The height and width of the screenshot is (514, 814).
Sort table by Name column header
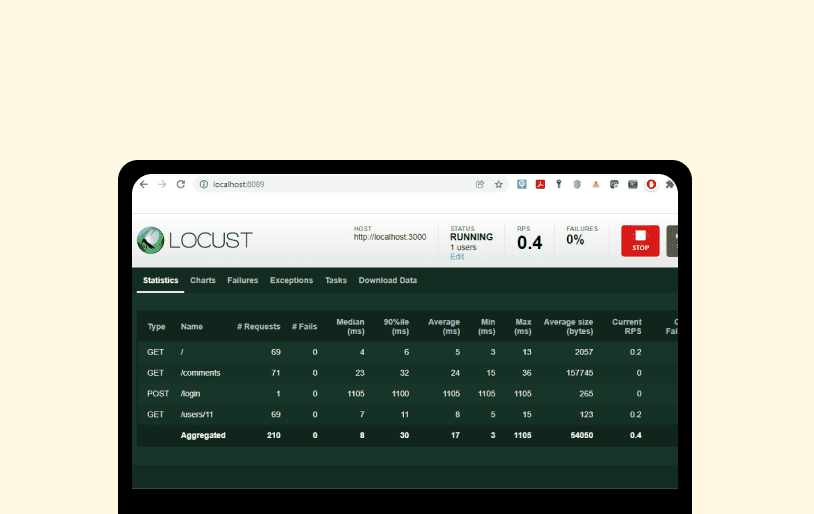[192, 327]
